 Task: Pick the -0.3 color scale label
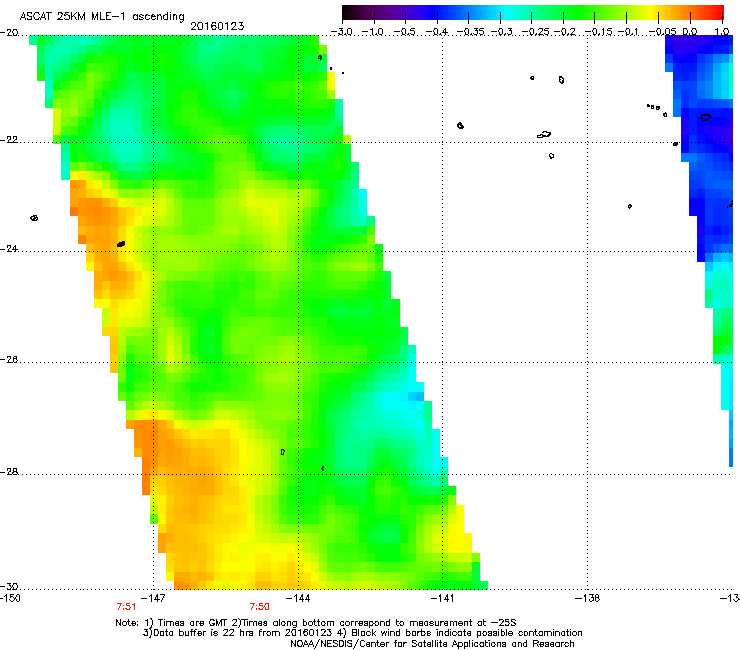[502, 32]
